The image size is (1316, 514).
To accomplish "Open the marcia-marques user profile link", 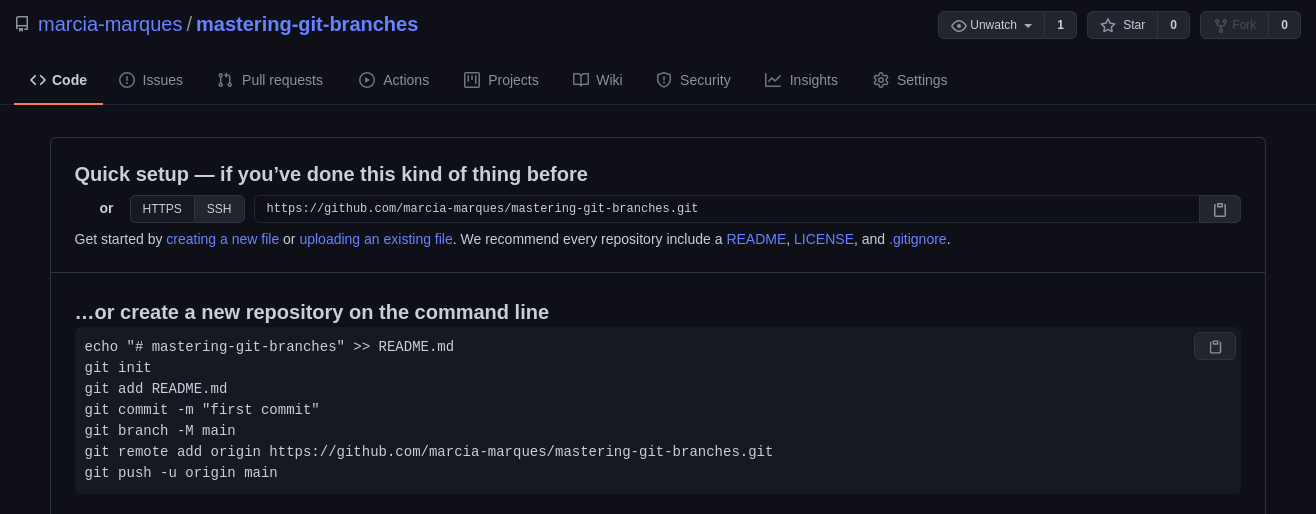I will (x=110, y=24).
